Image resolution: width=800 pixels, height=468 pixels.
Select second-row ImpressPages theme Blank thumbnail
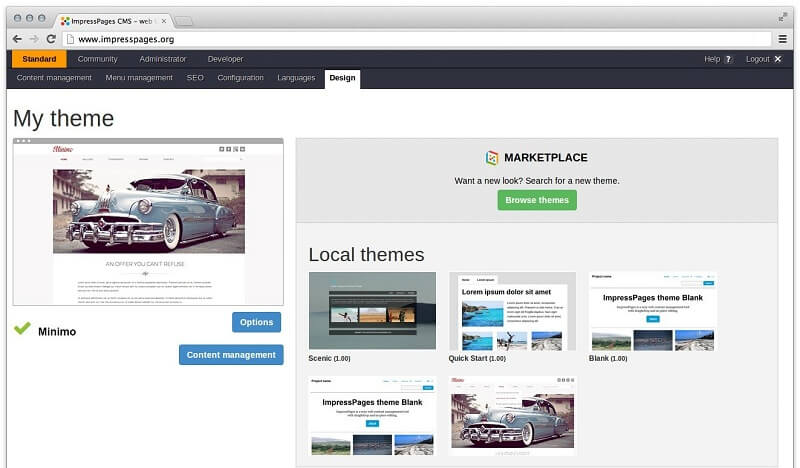coord(372,416)
